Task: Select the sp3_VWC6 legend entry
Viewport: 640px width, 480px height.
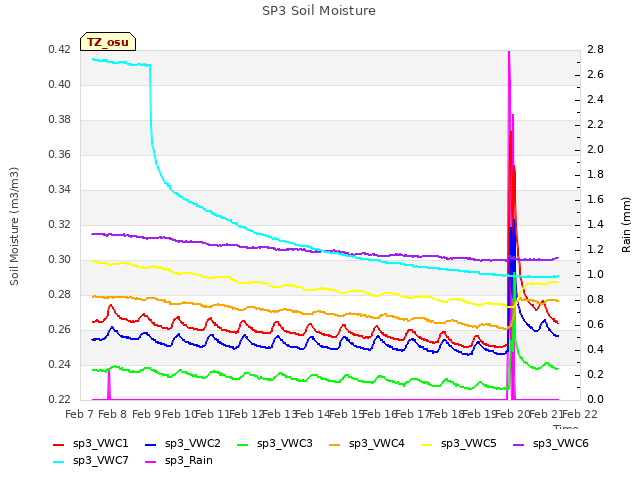Action: 551,444
